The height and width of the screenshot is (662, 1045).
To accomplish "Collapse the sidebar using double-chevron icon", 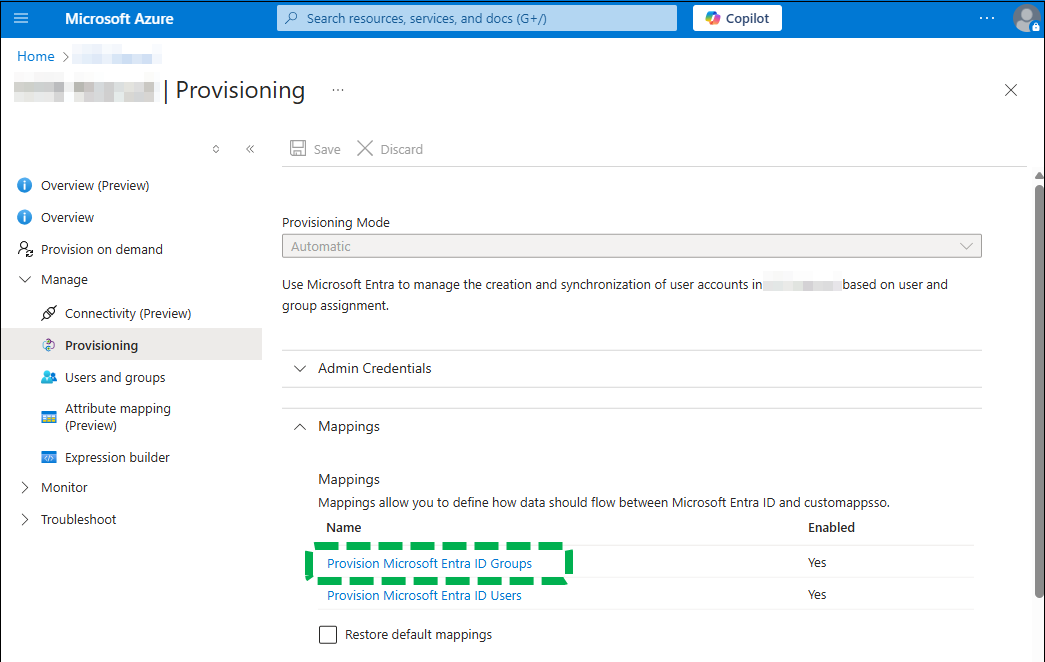I will coord(250,149).
